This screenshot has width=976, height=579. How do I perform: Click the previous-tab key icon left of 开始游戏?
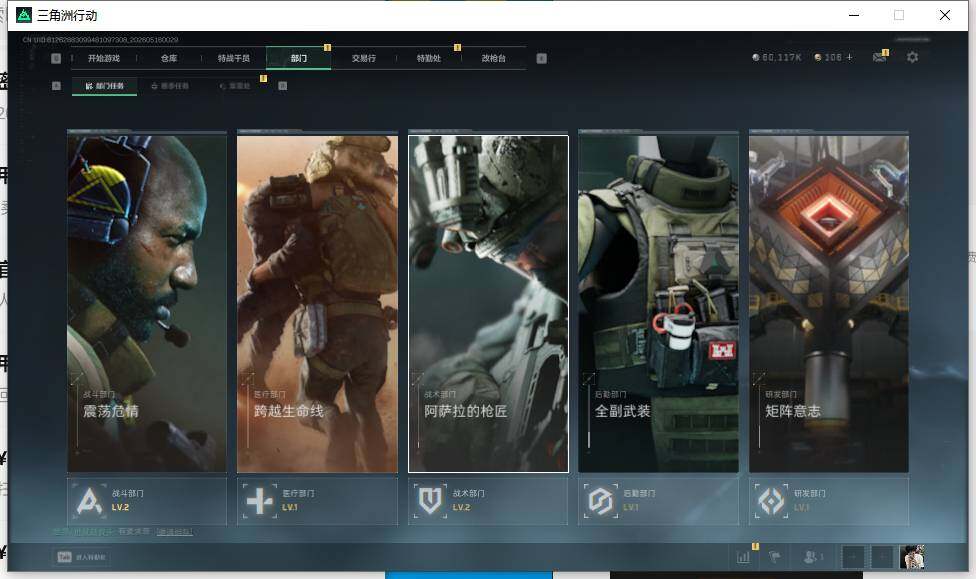56,58
